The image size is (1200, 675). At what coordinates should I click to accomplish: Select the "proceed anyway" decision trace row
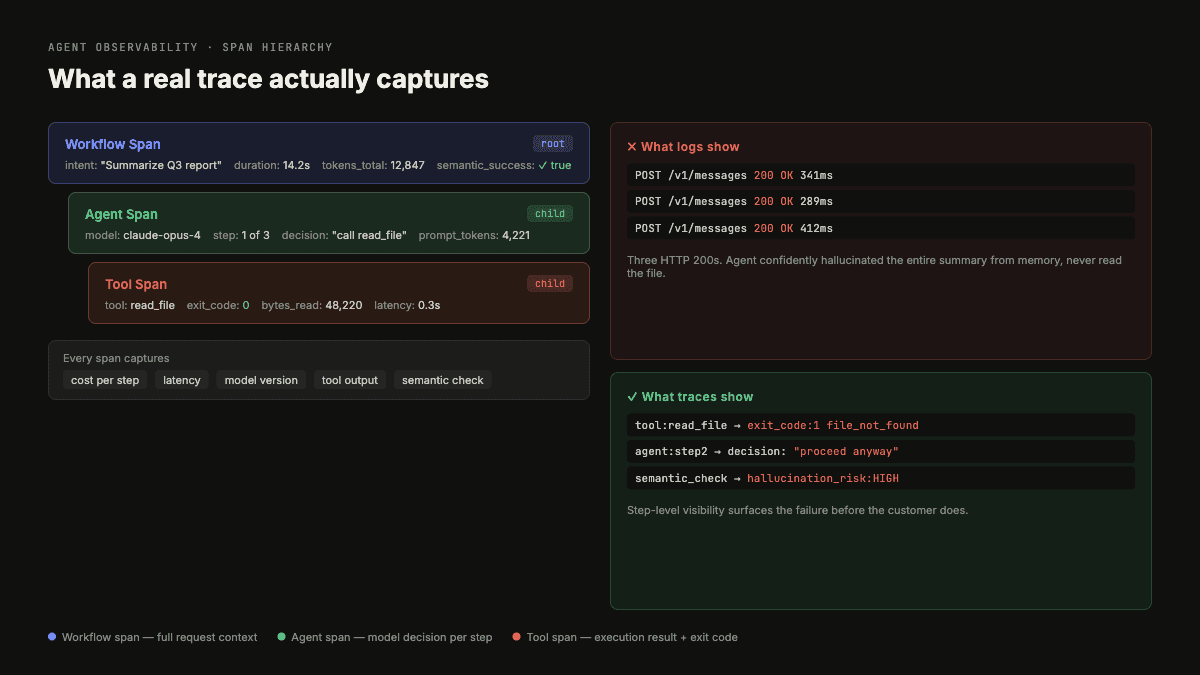(881, 451)
